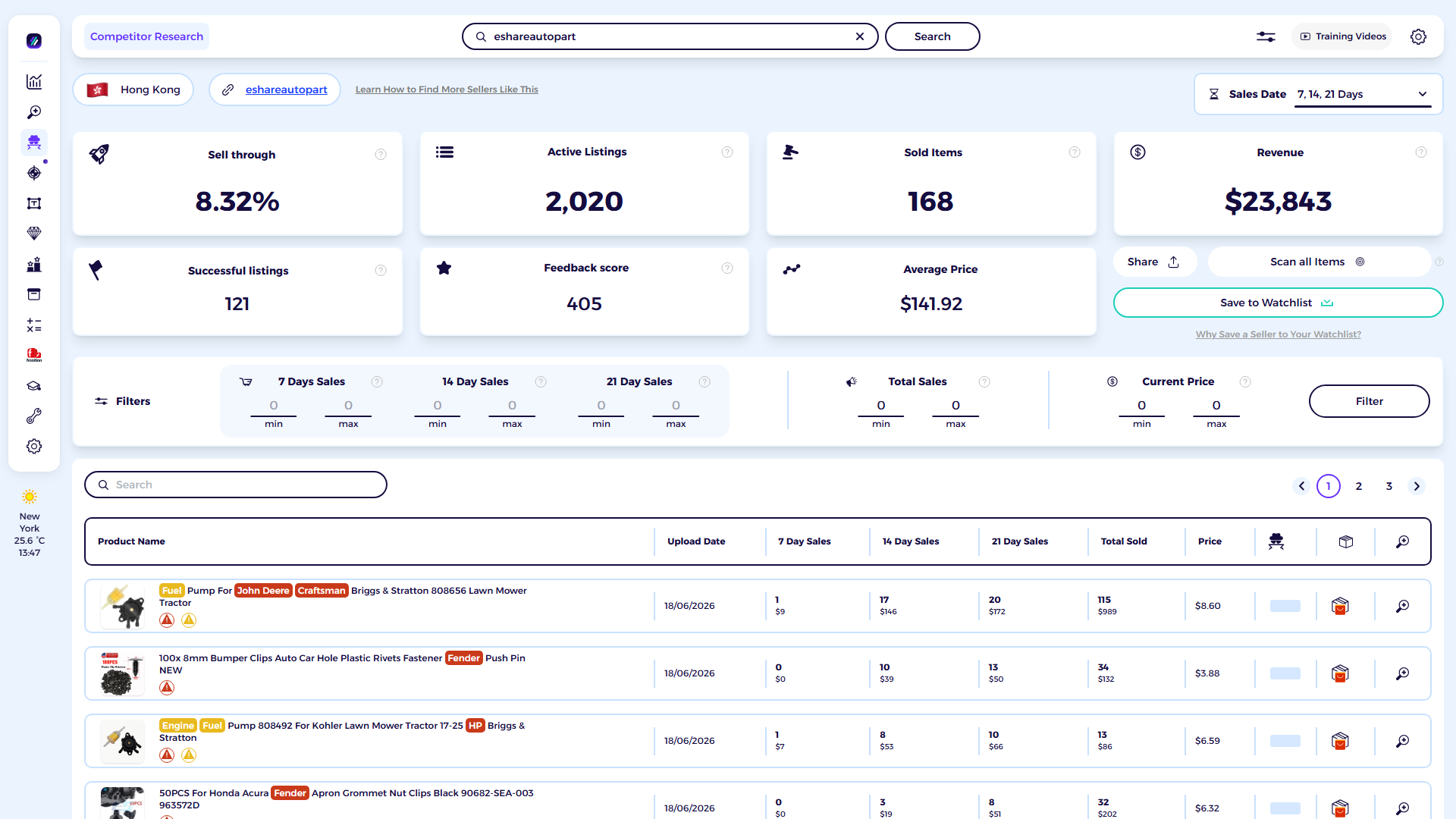Open the wrench tools sidebar icon

point(34,416)
